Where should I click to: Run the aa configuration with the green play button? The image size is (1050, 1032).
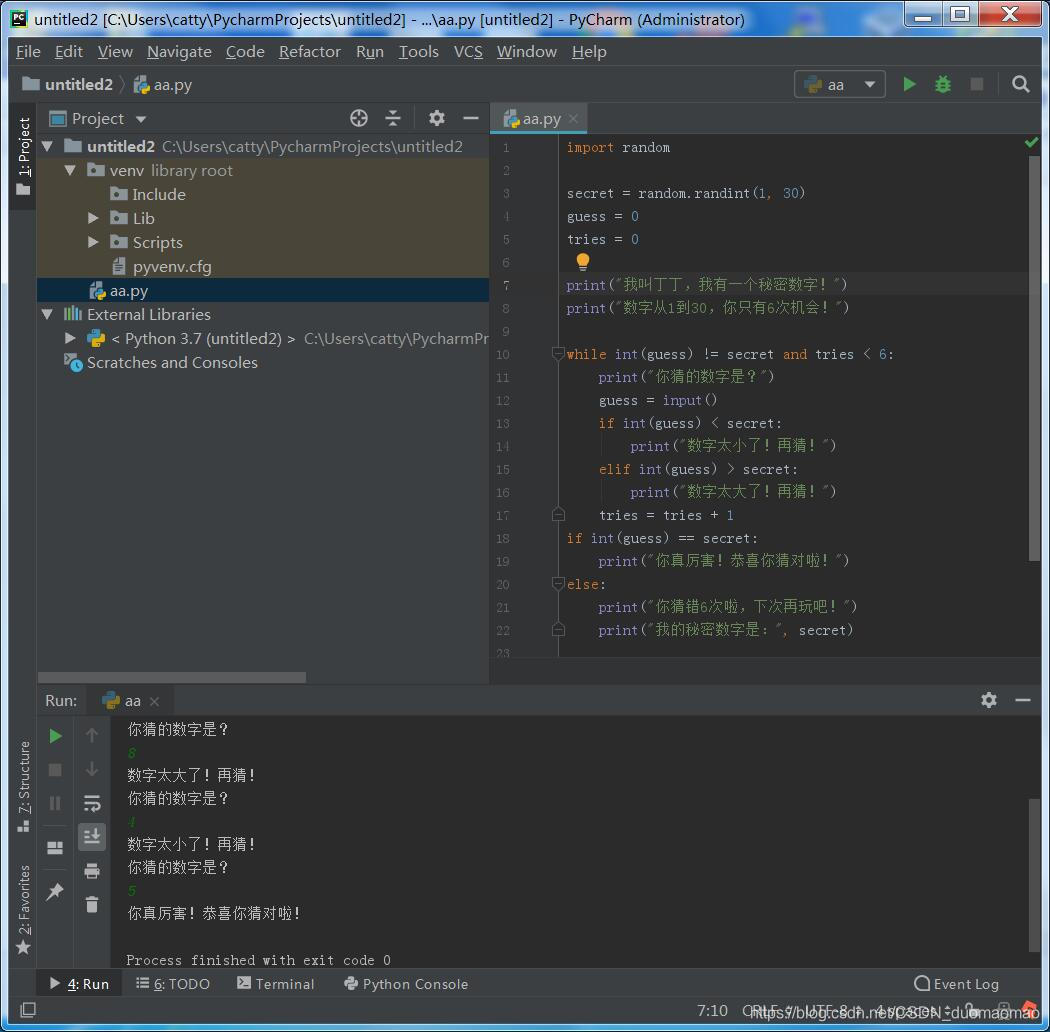pos(909,84)
